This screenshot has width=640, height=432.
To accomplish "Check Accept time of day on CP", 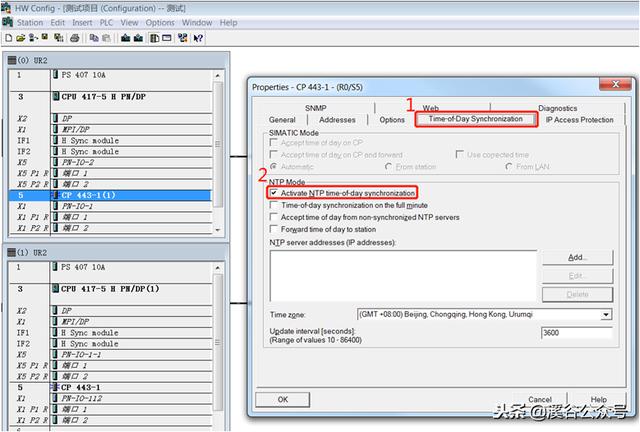I will pyautogui.click(x=274, y=143).
